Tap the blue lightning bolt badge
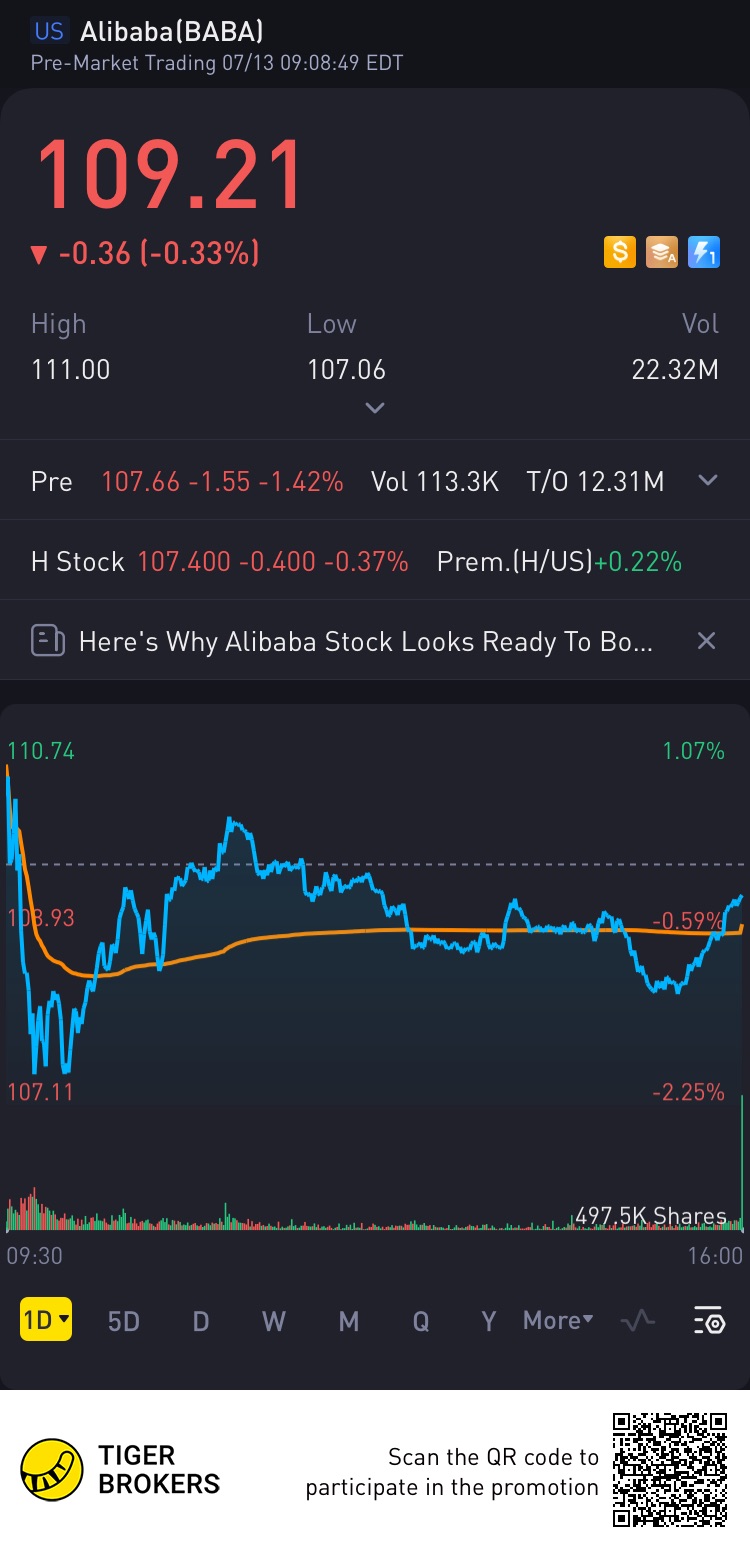Viewport: 750px width, 1550px height. (x=704, y=252)
